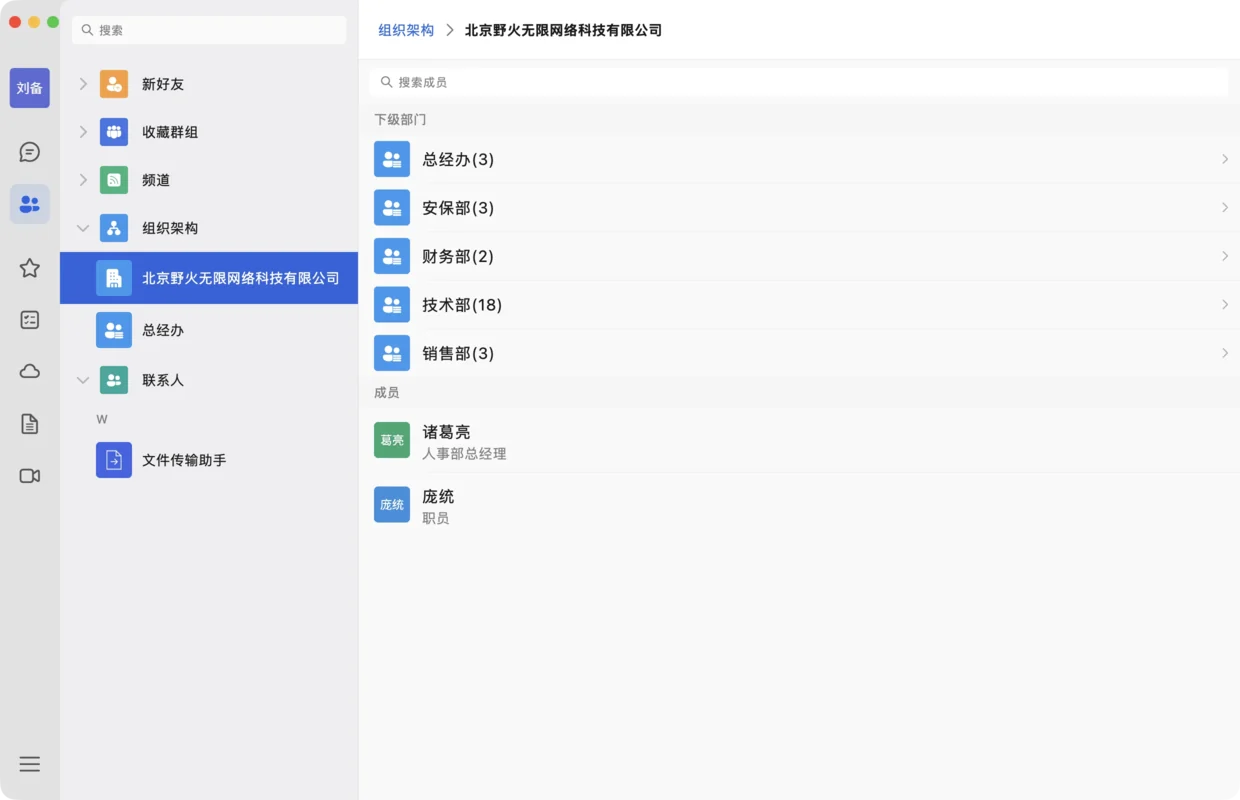Image resolution: width=1240 pixels, height=800 pixels.
Task: Focus the 搜索 search box in sidebar
Action: coord(209,30)
